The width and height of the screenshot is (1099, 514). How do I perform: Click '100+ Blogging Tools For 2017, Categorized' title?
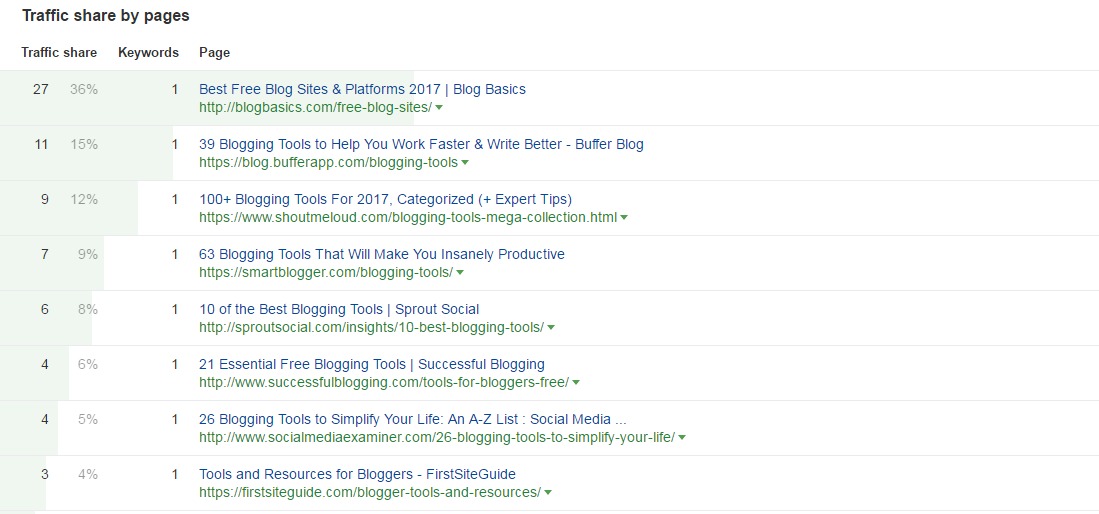(x=385, y=199)
